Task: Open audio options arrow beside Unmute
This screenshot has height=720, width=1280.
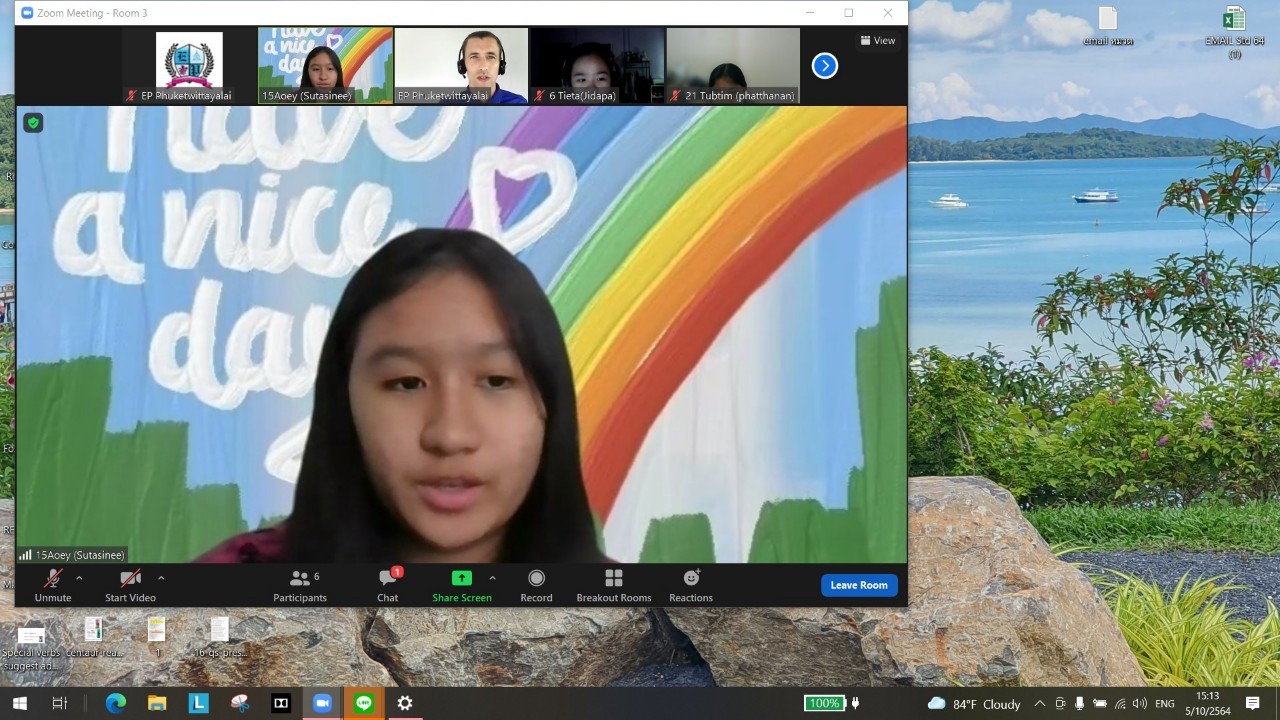Action: point(79,578)
